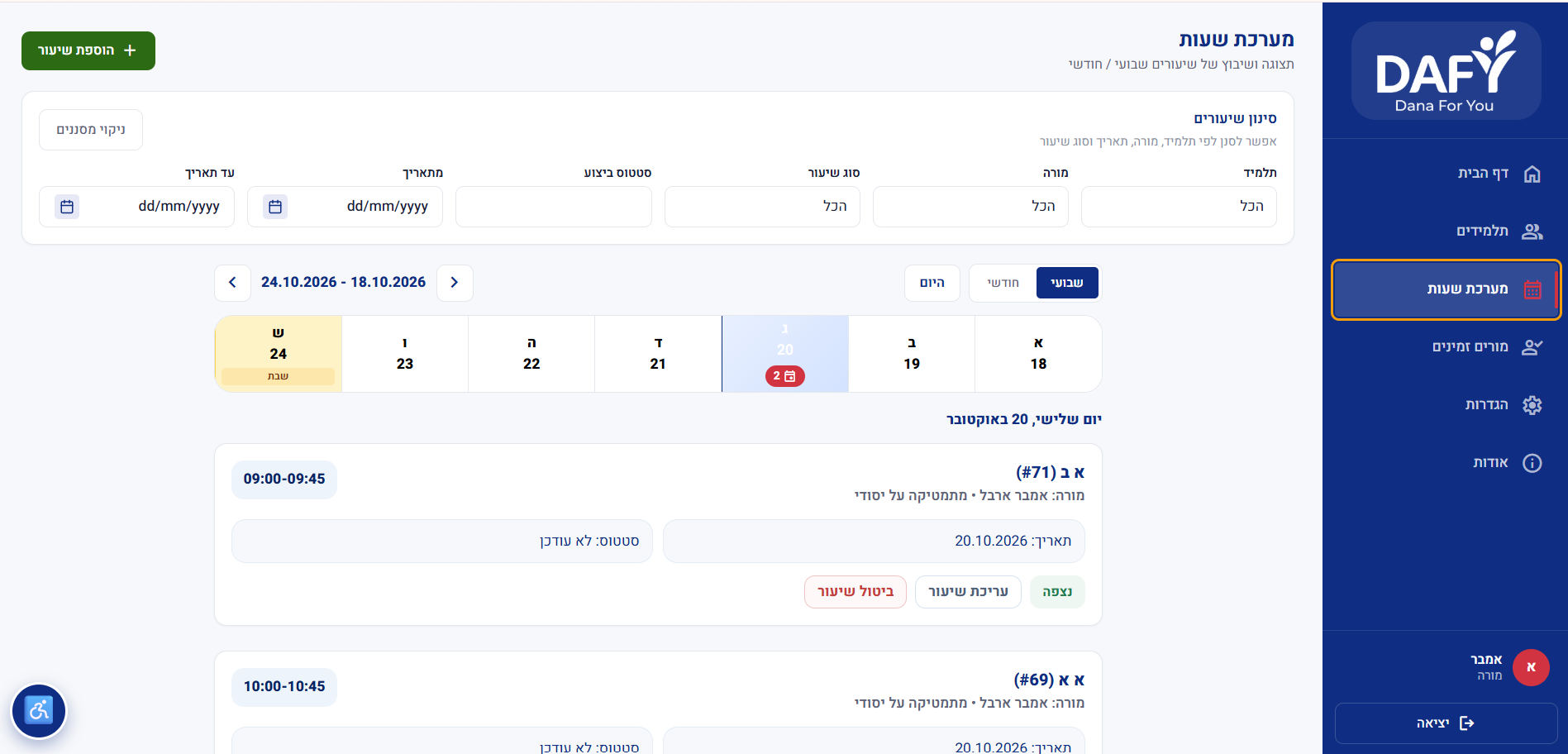
Task: Select day ה 22 in week strip
Action: [x=531, y=354]
